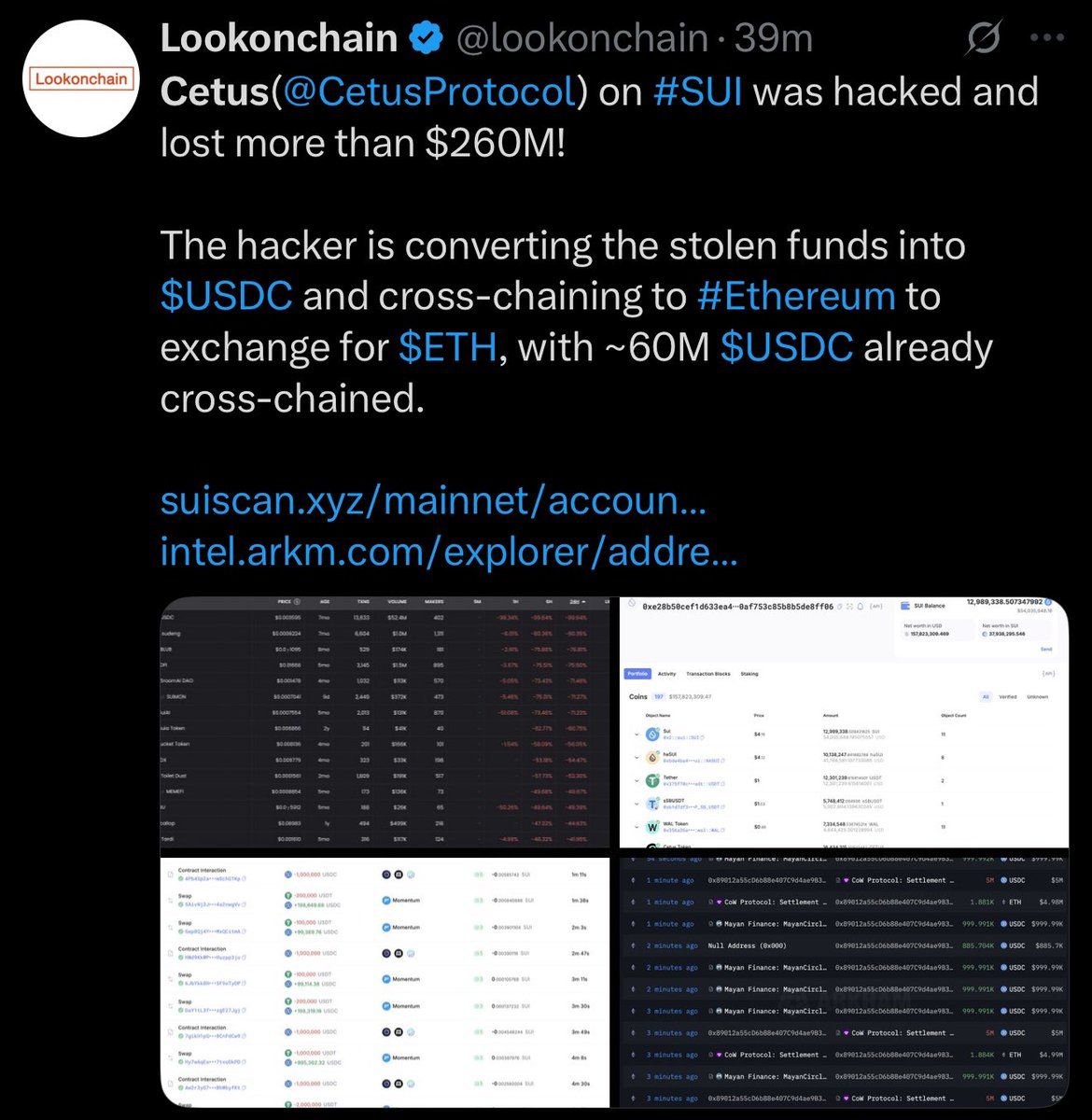Click the $USDC cashtag before 'and cross-chaining'
This screenshot has height=1120, width=1092.
click(226, 296)
